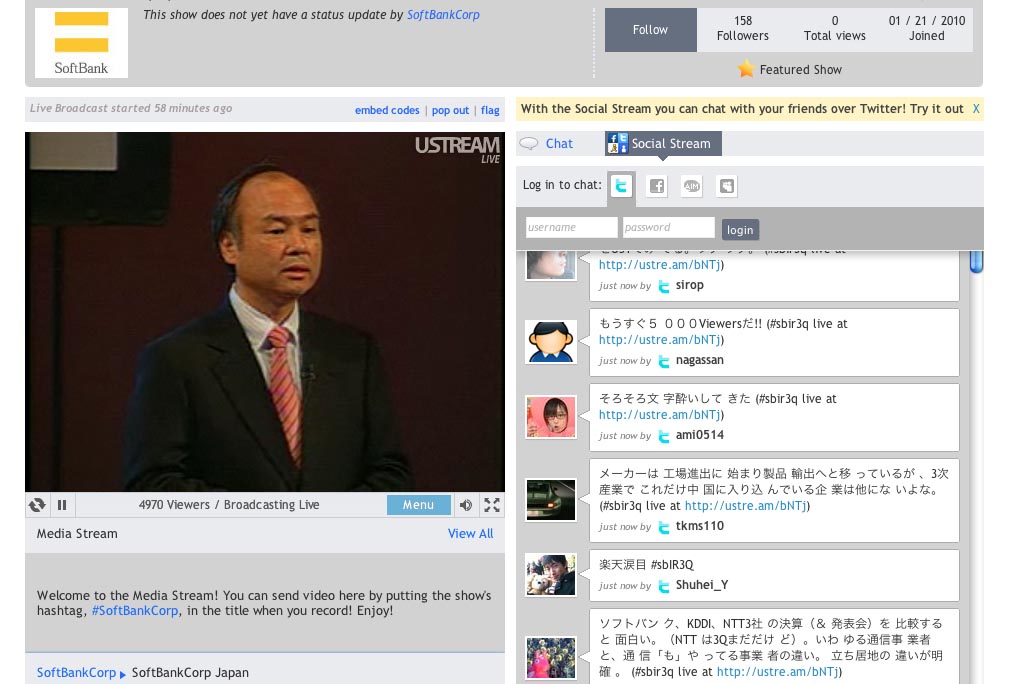Open ustre.am link in ami0514's tweet
The image size is (1010, 684).
coord(660,415)
